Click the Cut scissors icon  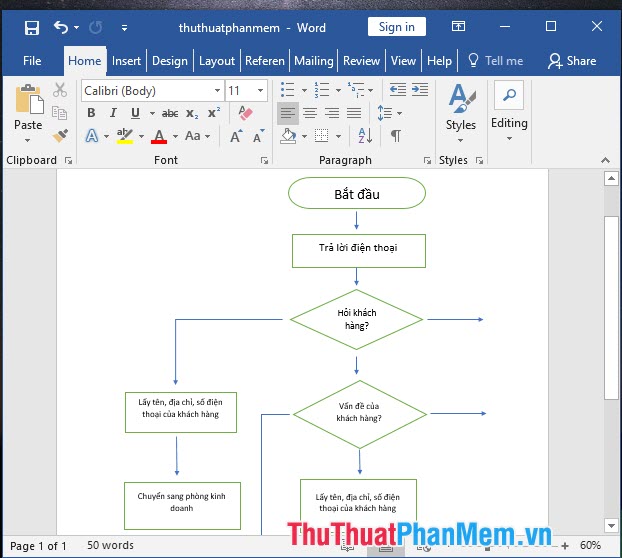60,90
